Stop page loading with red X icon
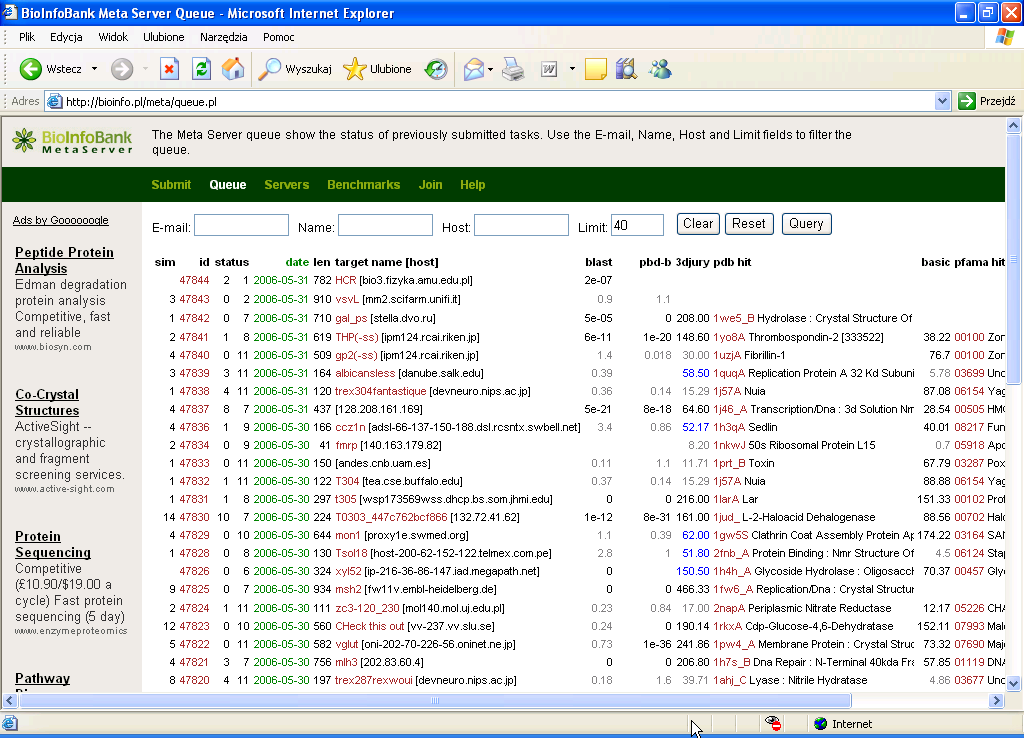 click(x=169, y=69)
